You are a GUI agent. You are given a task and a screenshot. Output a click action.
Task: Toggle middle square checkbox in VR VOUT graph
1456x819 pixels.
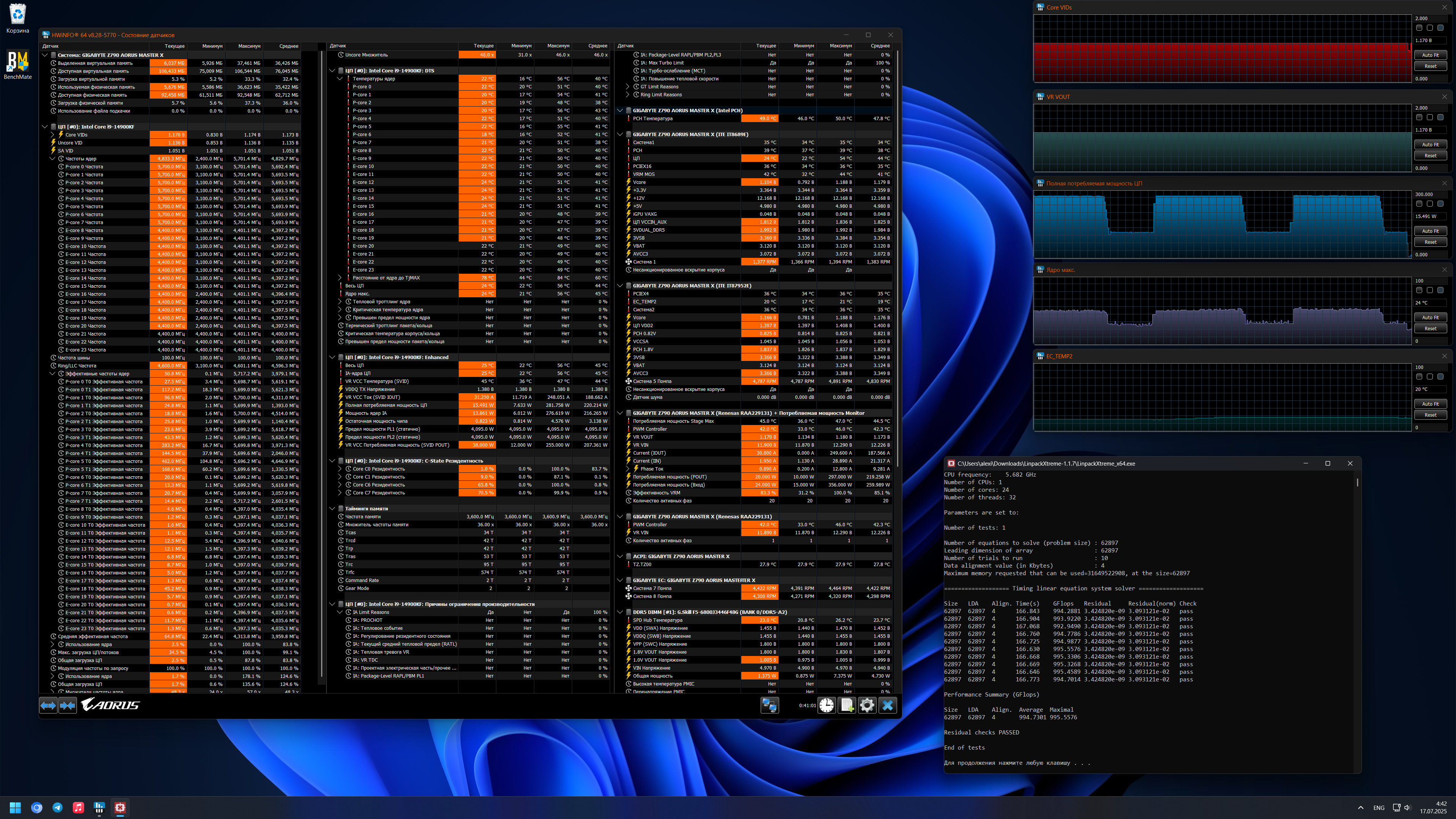coord(1429,117)
